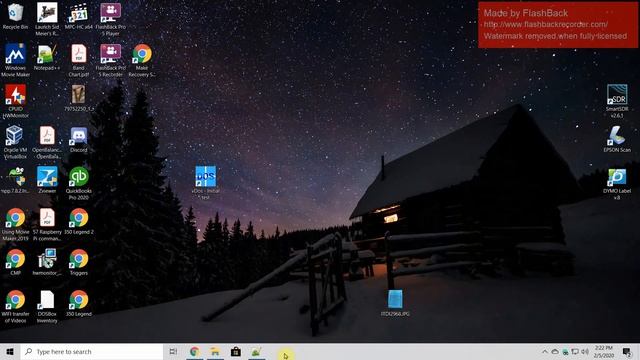Select the OpenBalanc... PDF file icon
Viewport: 640px width, 360px height.
[x=47, y=142]
